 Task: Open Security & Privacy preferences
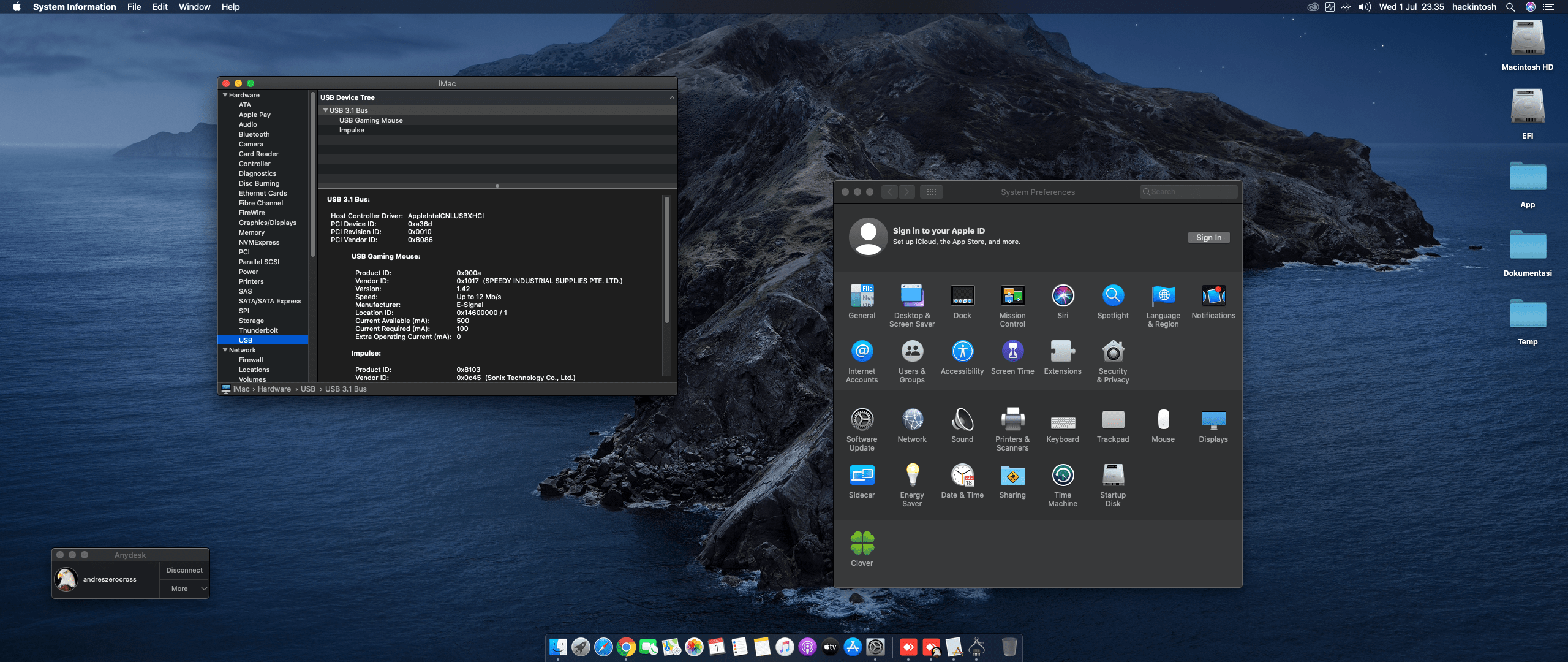1112,352
